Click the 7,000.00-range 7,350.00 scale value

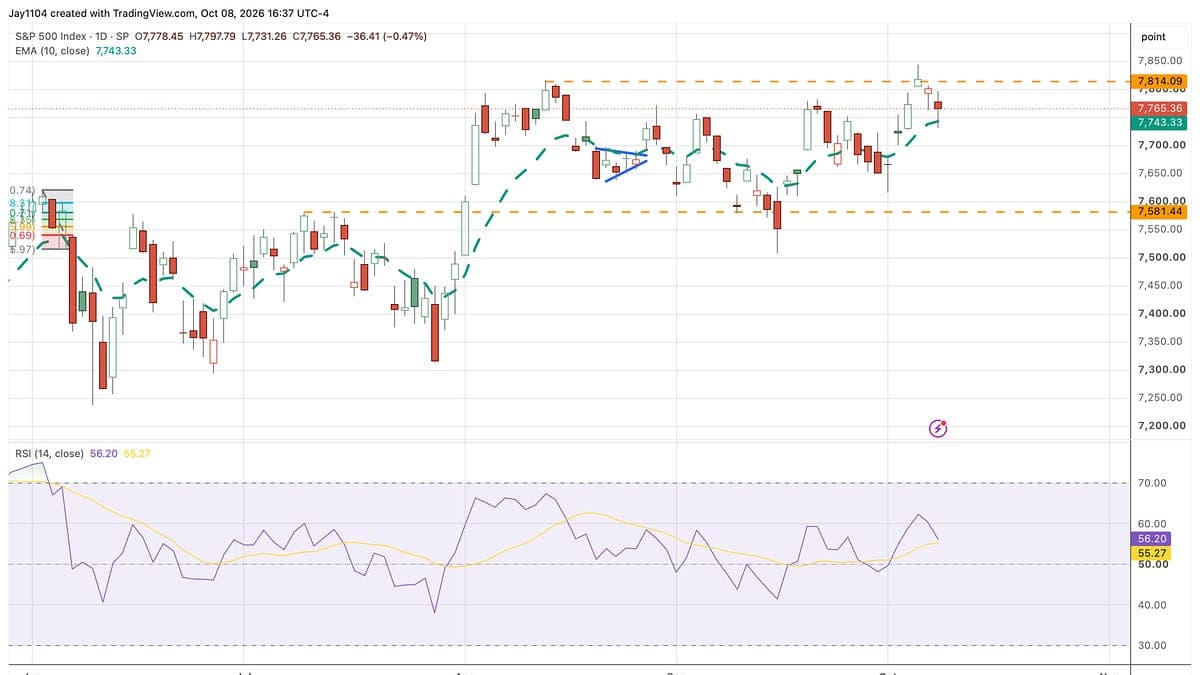click(1159, 341)
